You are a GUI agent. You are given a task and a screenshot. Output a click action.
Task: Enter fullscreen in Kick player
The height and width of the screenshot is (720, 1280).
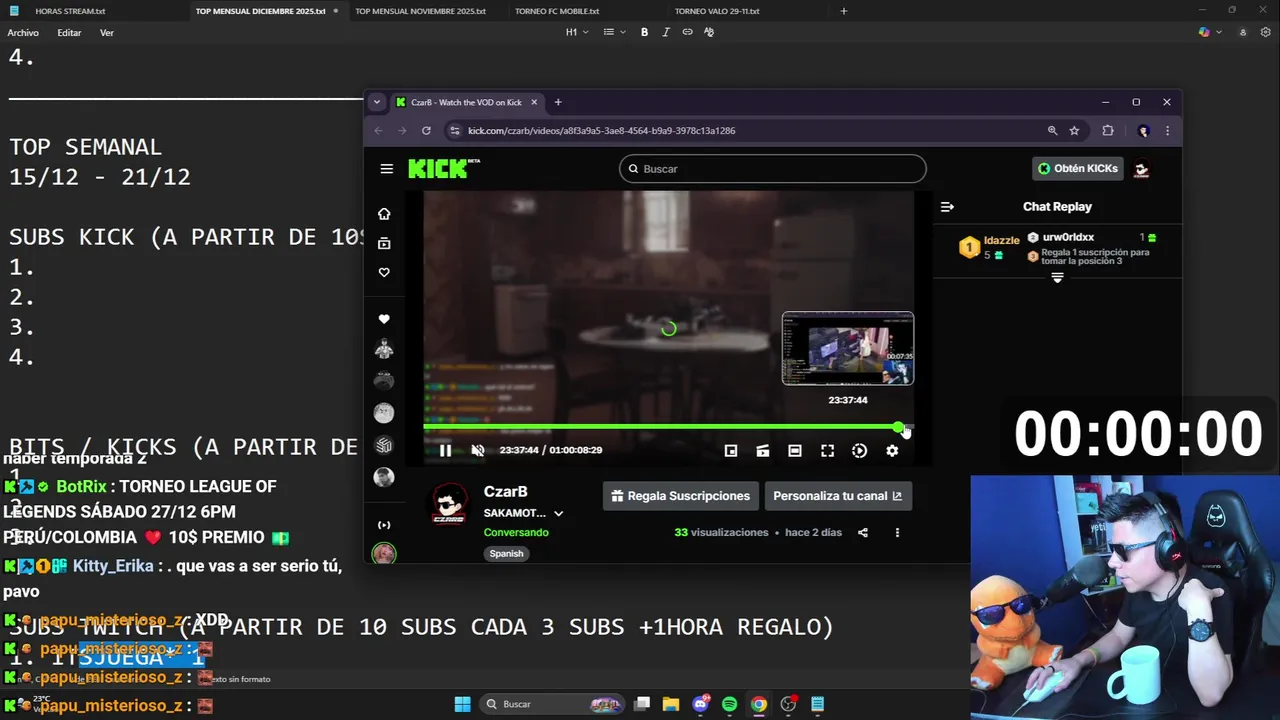827,451
